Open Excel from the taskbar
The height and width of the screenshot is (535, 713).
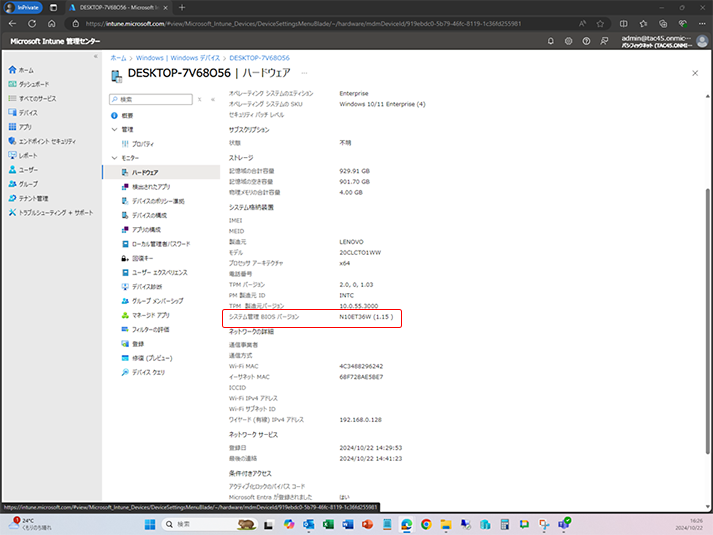click(x=328, y=525)
